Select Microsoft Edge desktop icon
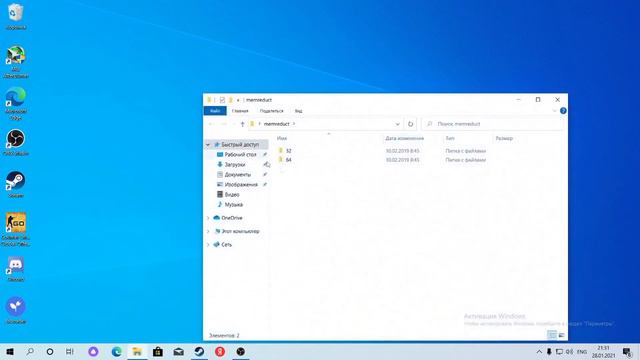640x360 pixels. coord(16,103)
